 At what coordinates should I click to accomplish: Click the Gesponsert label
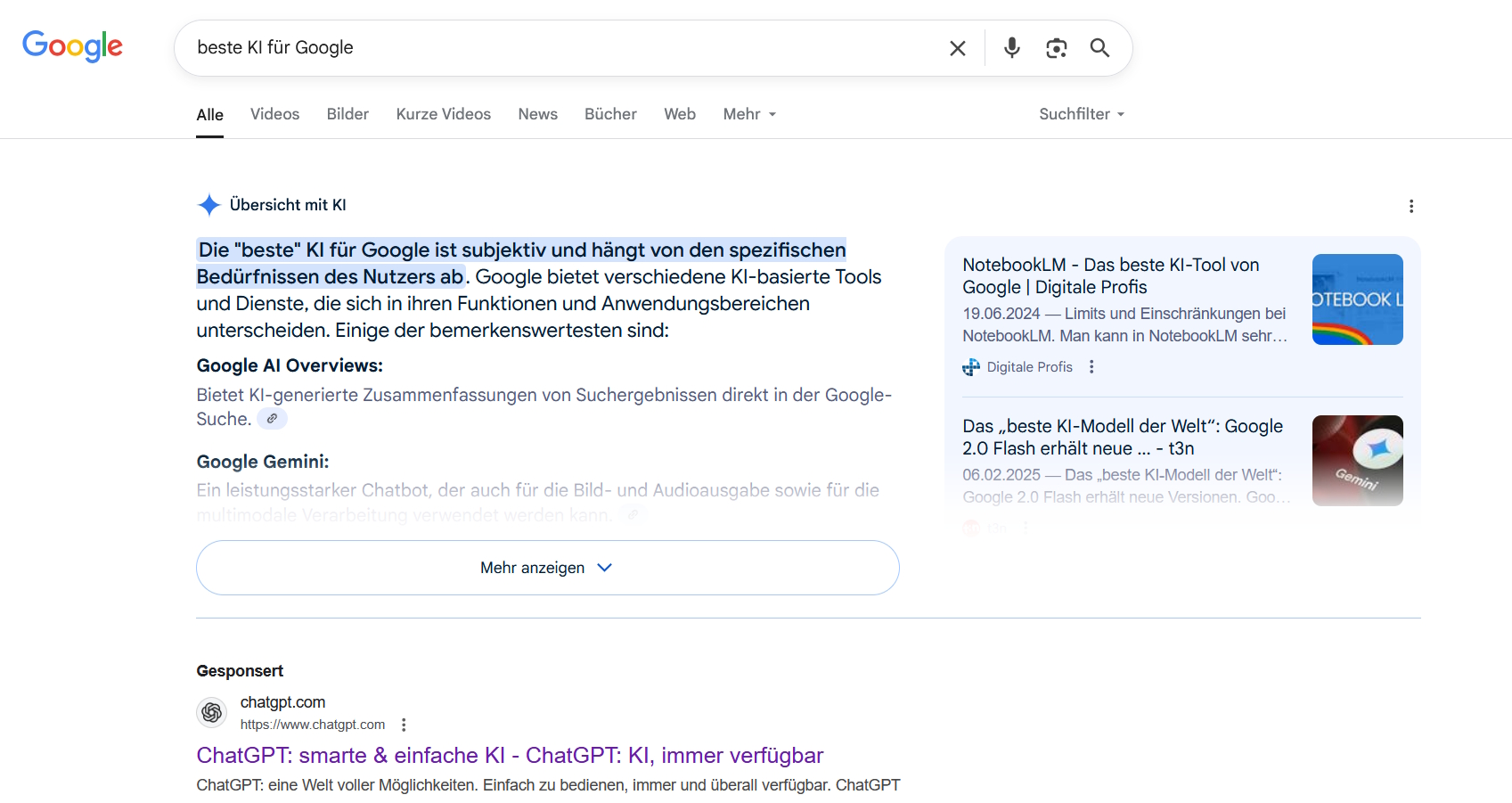(x=240, y=671)
